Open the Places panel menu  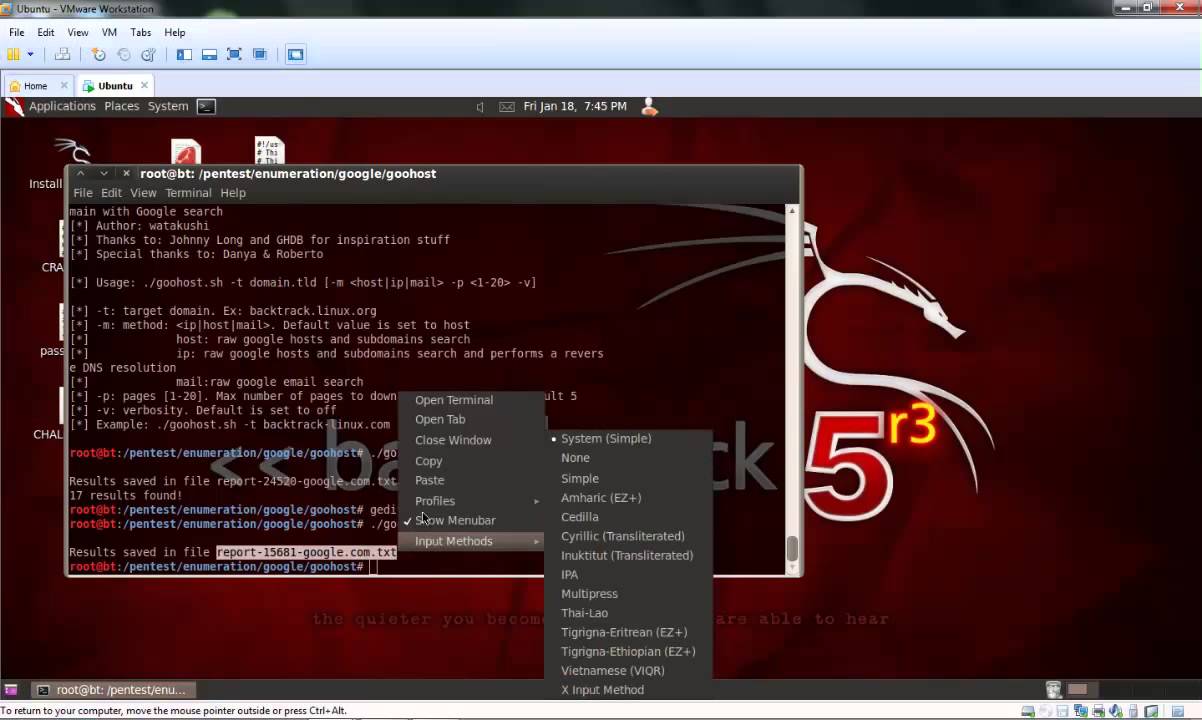[122, 106]
